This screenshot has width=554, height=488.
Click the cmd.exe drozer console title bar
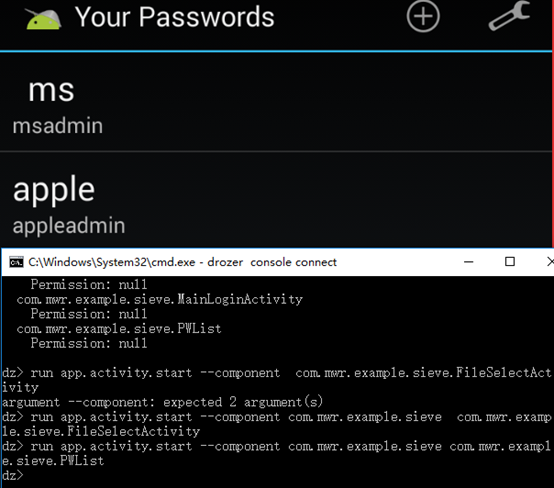278,262
